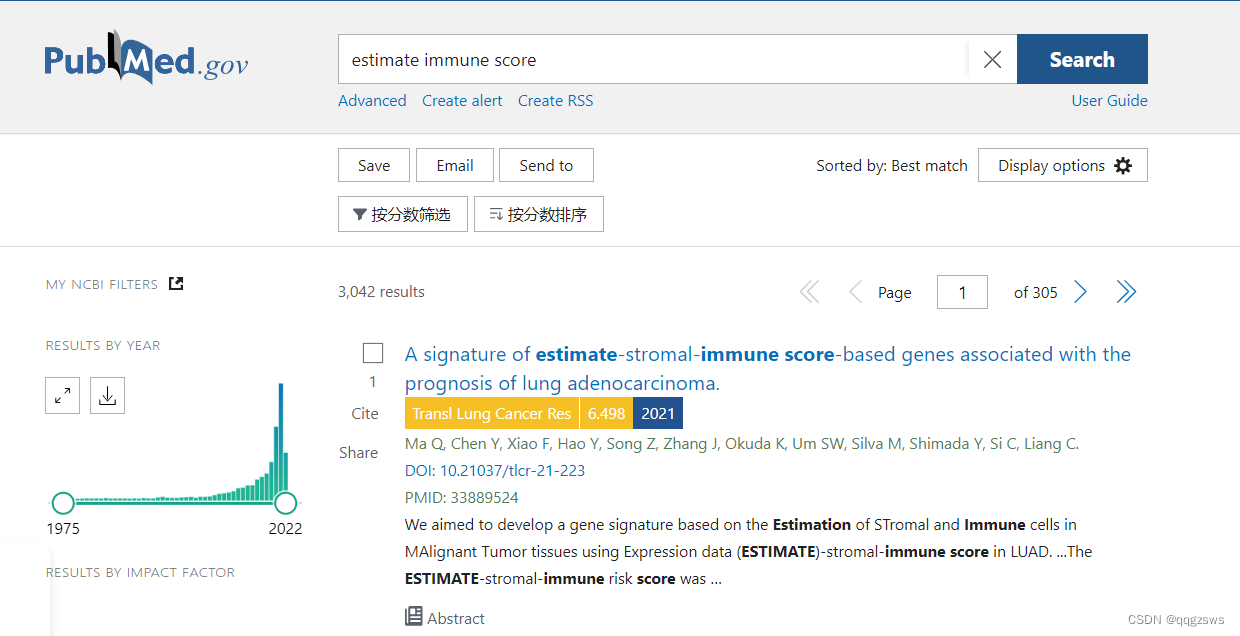Clear the search box with the X icon
1240x636 pixels.
(992, 59)
